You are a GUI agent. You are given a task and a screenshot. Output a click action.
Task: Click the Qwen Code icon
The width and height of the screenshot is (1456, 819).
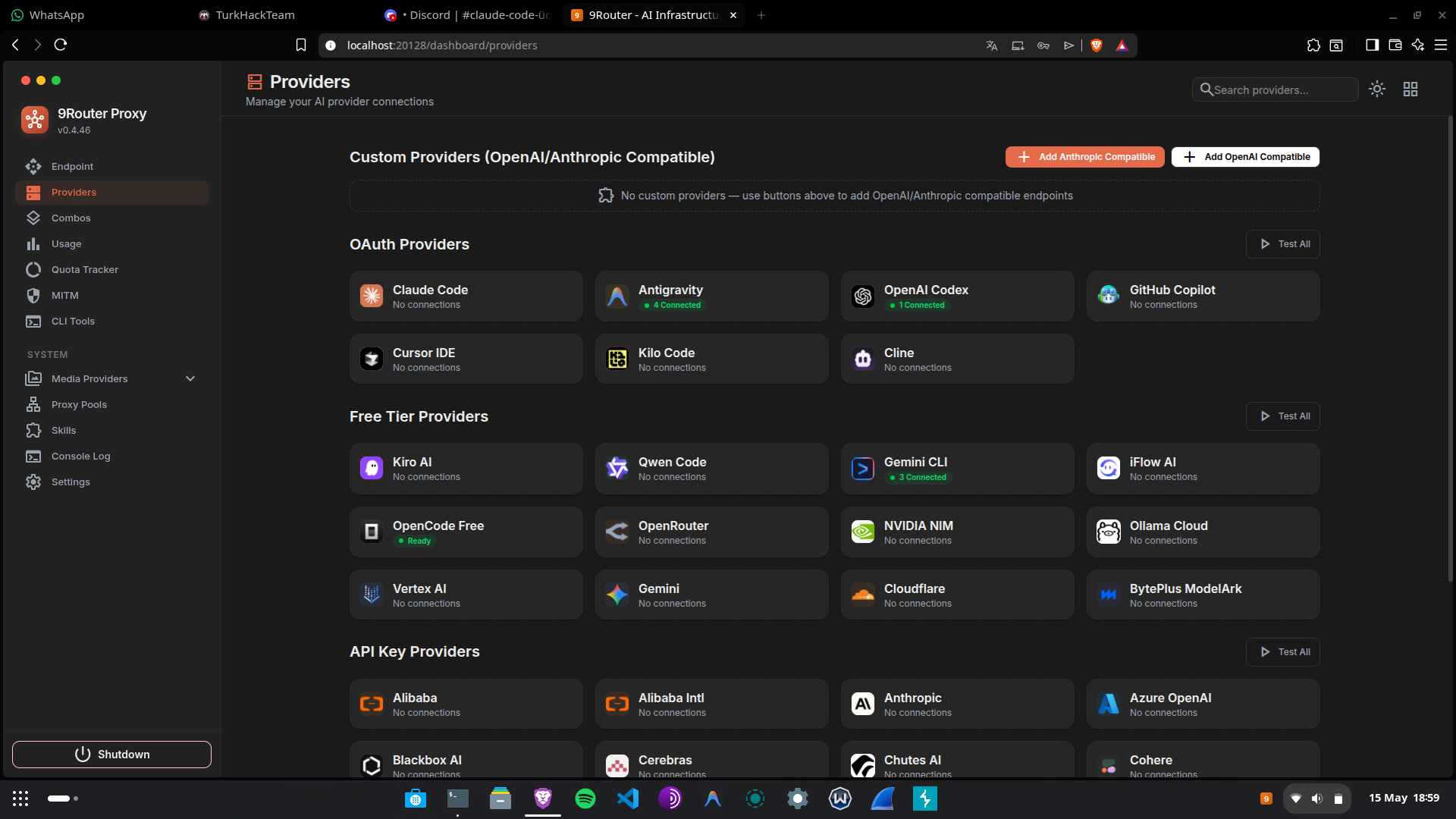point(617,468)
